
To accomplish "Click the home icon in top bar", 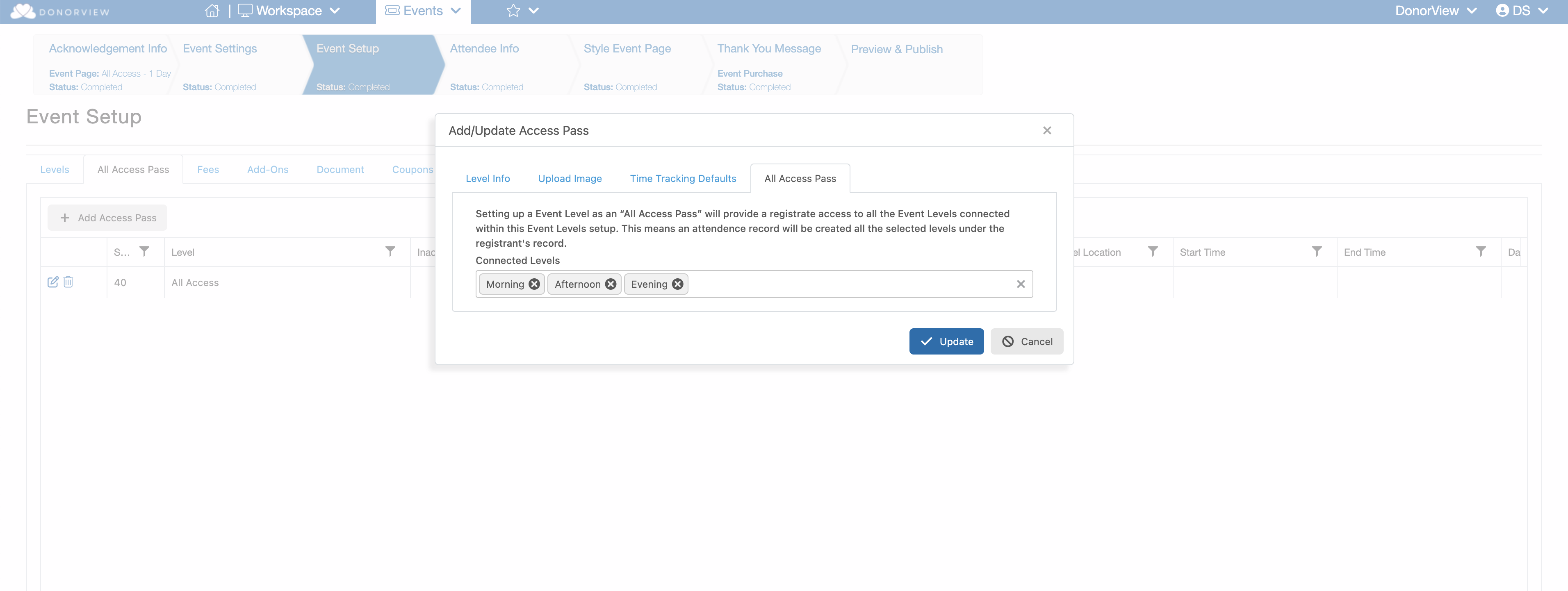I will tap(212, 11).
